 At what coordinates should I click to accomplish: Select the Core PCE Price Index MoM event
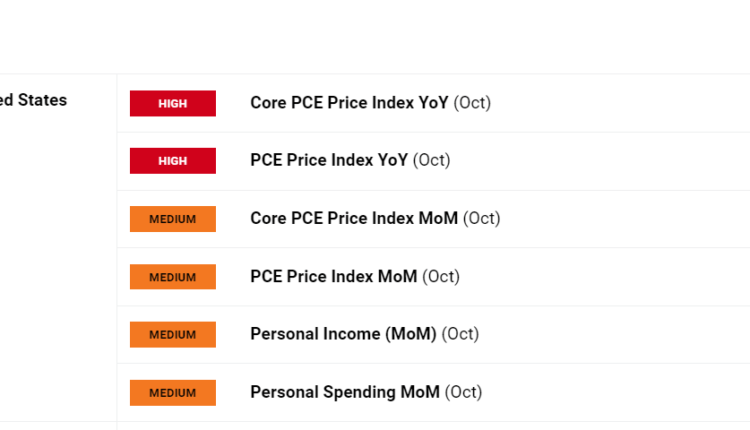coord(354,219)
